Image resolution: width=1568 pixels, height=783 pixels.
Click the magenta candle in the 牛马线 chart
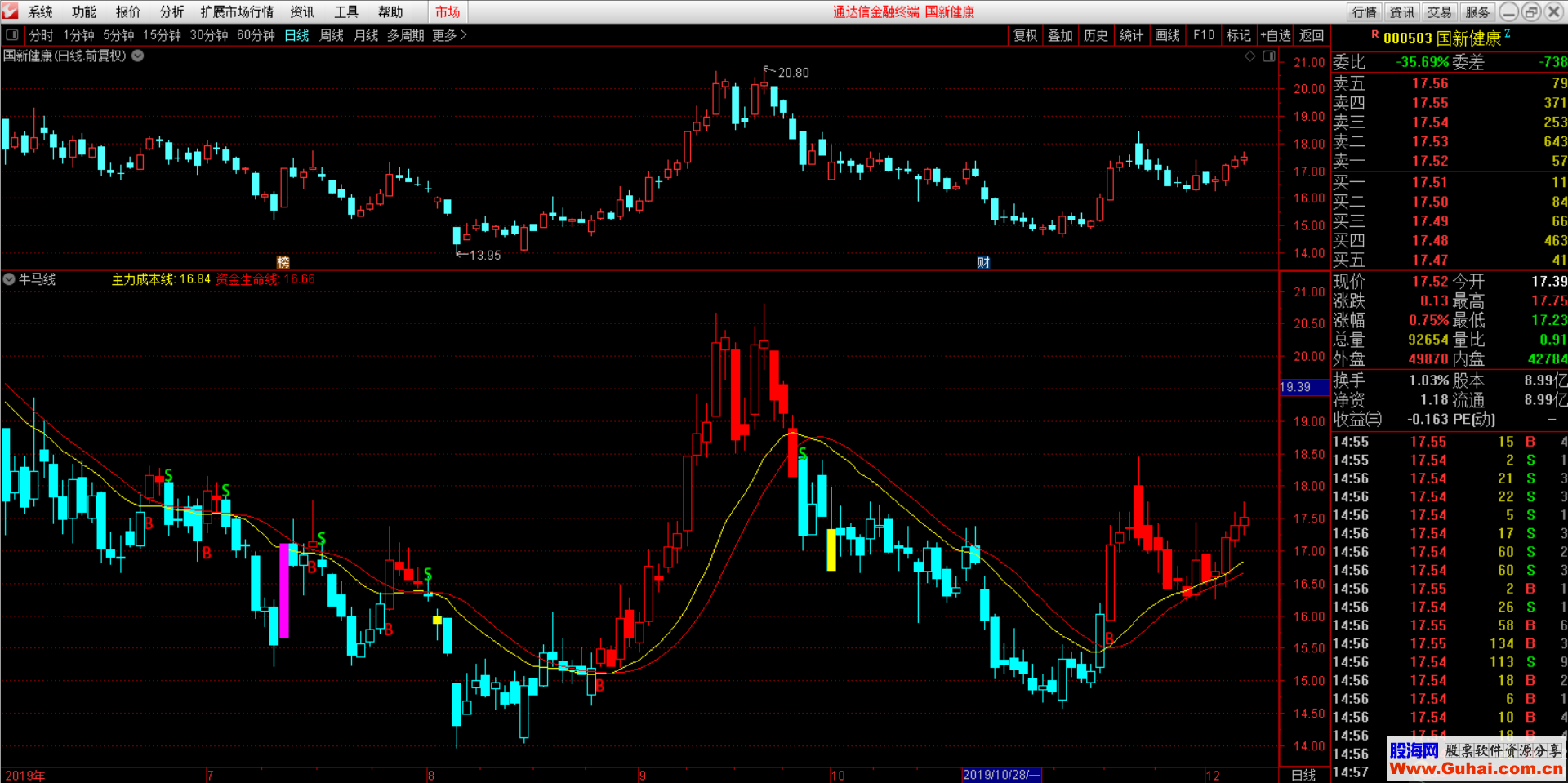coord(284,590)
